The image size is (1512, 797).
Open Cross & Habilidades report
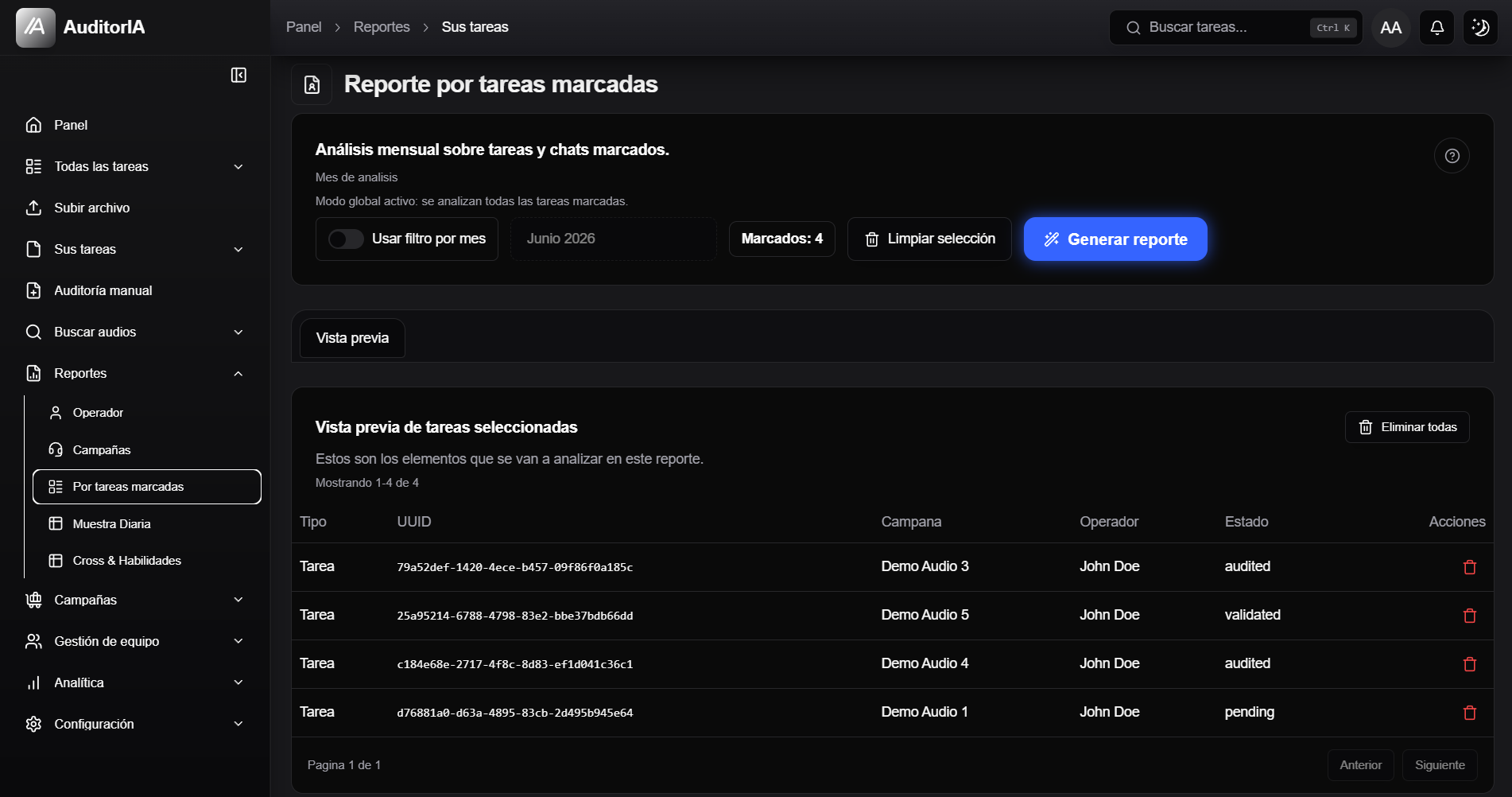(147, 561)
